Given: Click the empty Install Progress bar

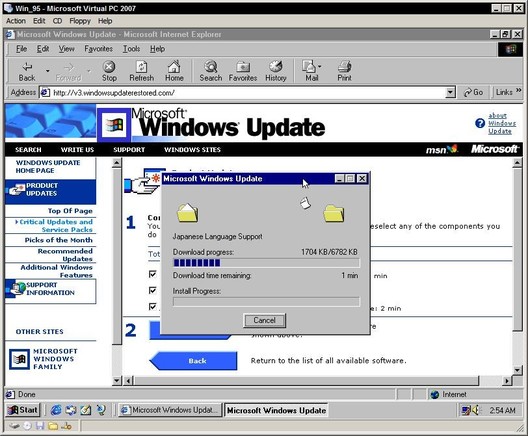Looking at the screenshot, I should (266, 301).
